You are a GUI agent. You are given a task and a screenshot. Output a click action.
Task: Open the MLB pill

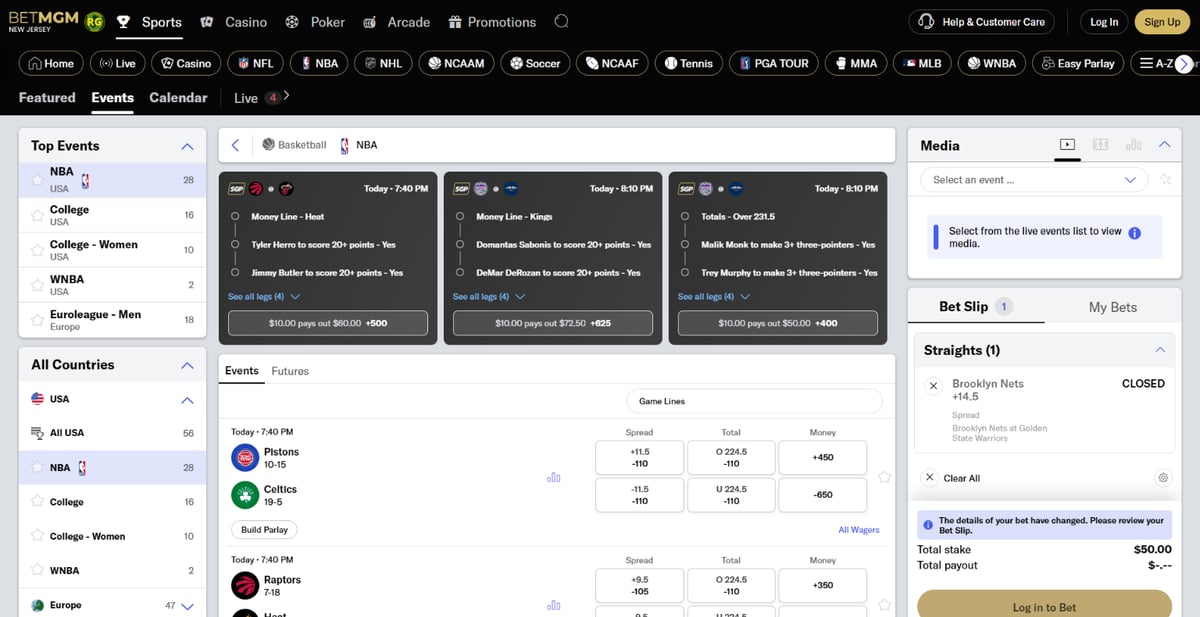click(x=921, y=63)
